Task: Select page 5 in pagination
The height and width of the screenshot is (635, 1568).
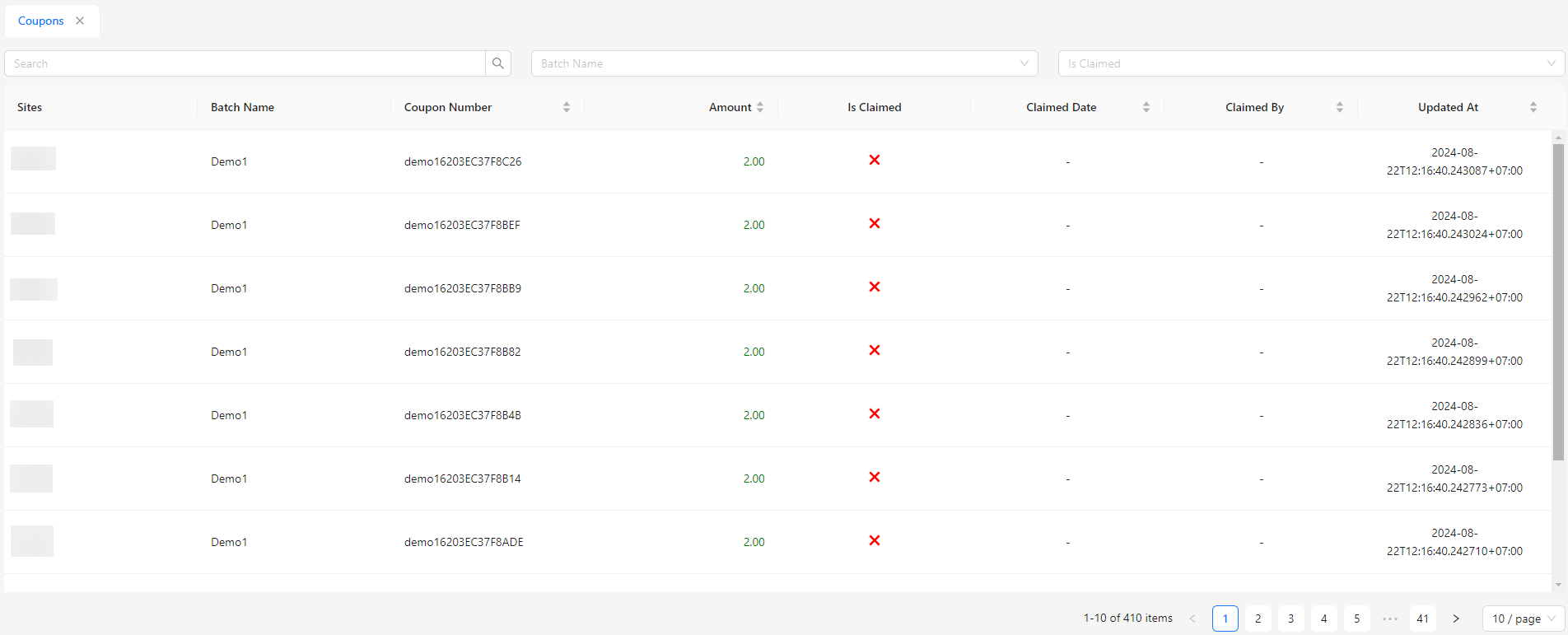Action: coord(1357,619)
